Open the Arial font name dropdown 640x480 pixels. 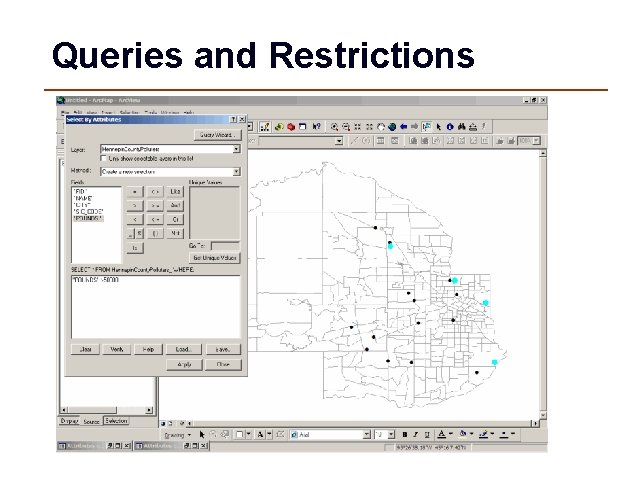[x=367, y=435]
